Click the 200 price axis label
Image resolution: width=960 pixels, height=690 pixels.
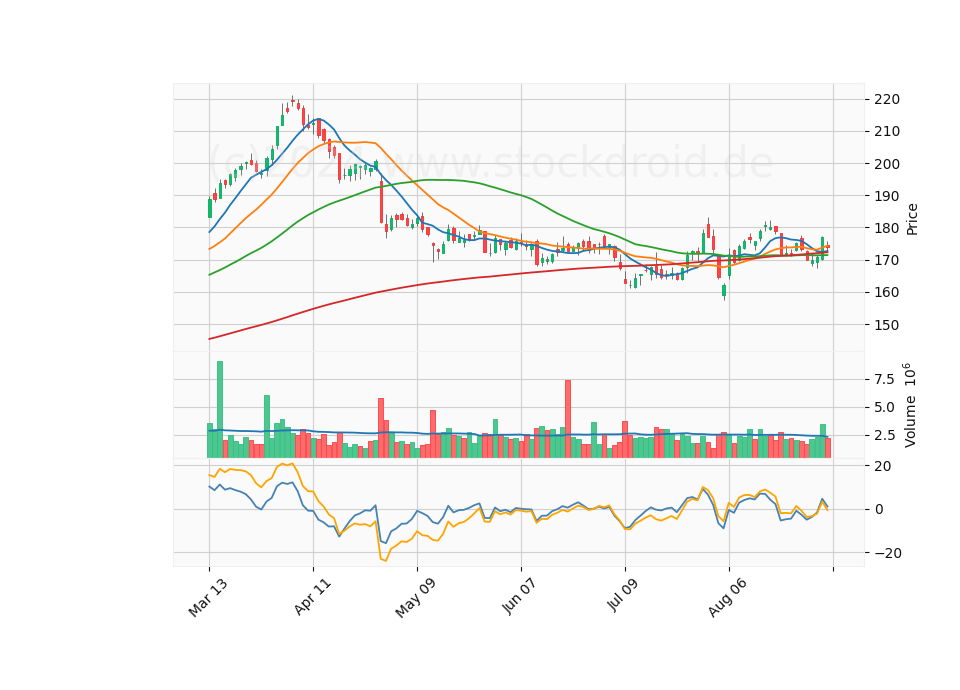pos(887,163)
